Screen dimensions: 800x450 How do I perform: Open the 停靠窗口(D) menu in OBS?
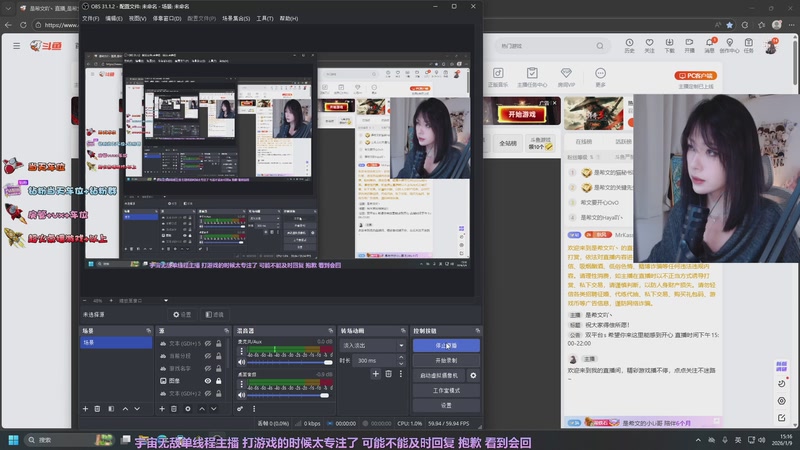[x=167, y=18]
